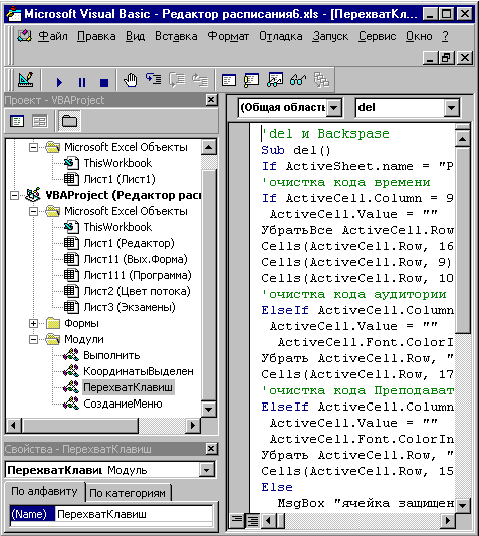Open the Формат menu
Viewport: 479px width, 536px height.
coord(228,36)
